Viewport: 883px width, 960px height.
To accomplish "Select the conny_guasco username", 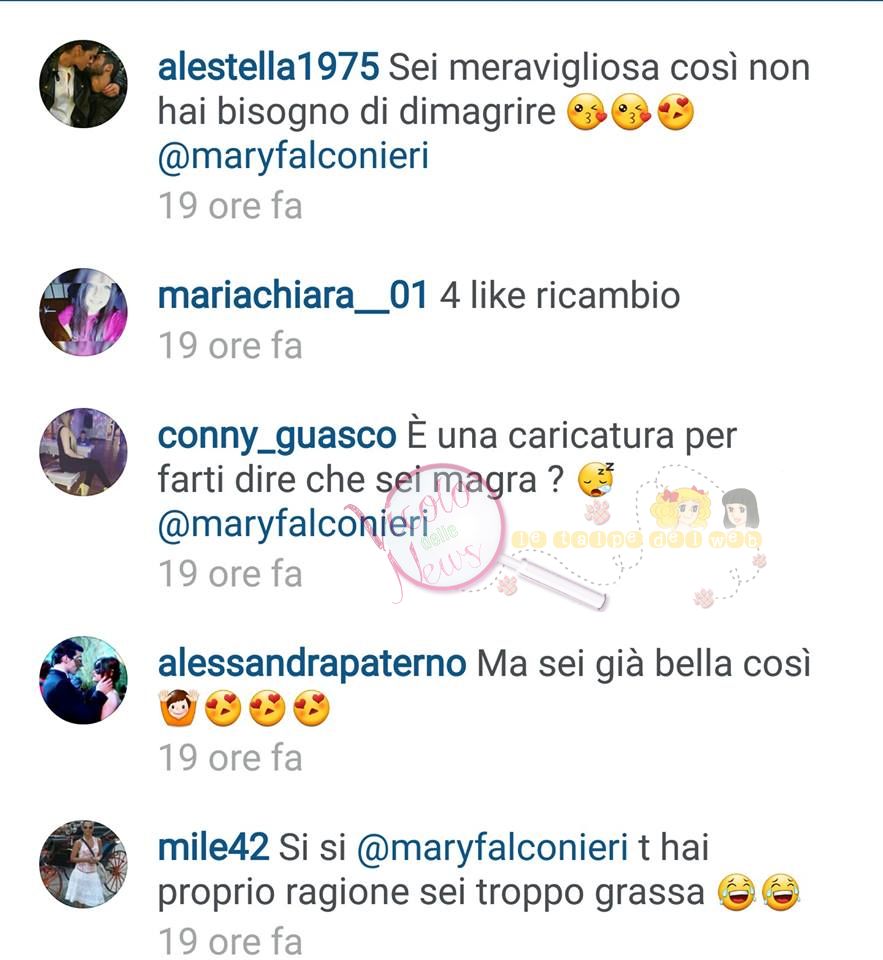I will (x=277, y=437).
